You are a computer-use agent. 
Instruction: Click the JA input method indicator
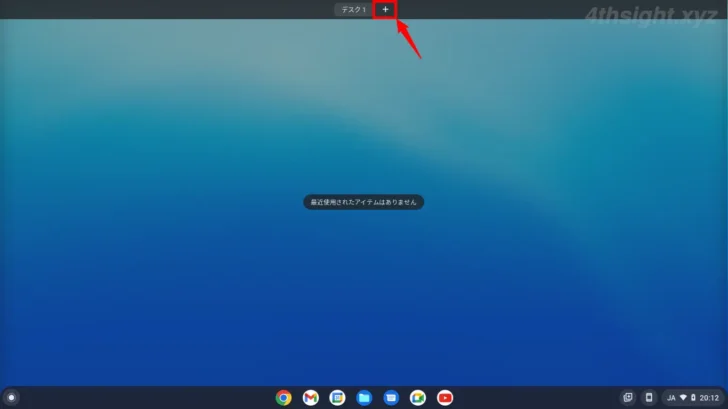pyautogui.click(x=671, y=398)
